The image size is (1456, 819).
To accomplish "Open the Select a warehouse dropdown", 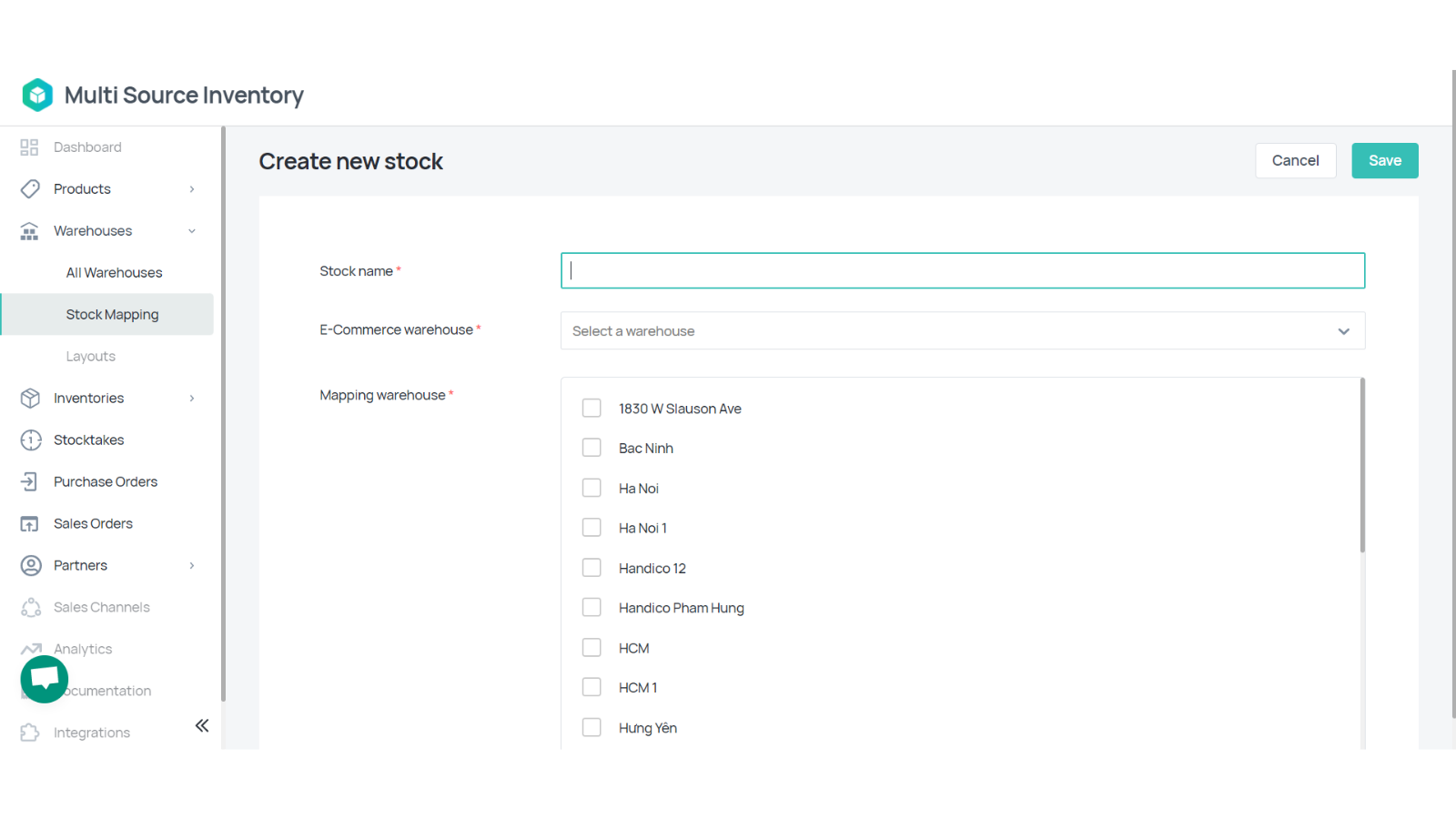I will pos(962,331).
